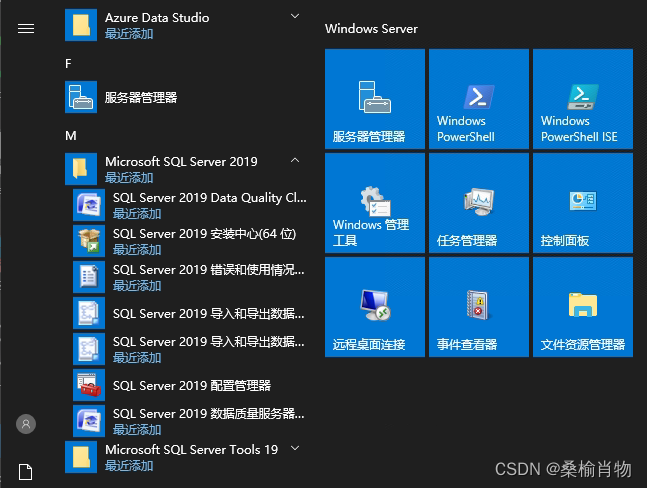The image size is (647, 488).
Task: Click the 'Microsoft SQL Server 2019' folder name
Action: point(181,162)
